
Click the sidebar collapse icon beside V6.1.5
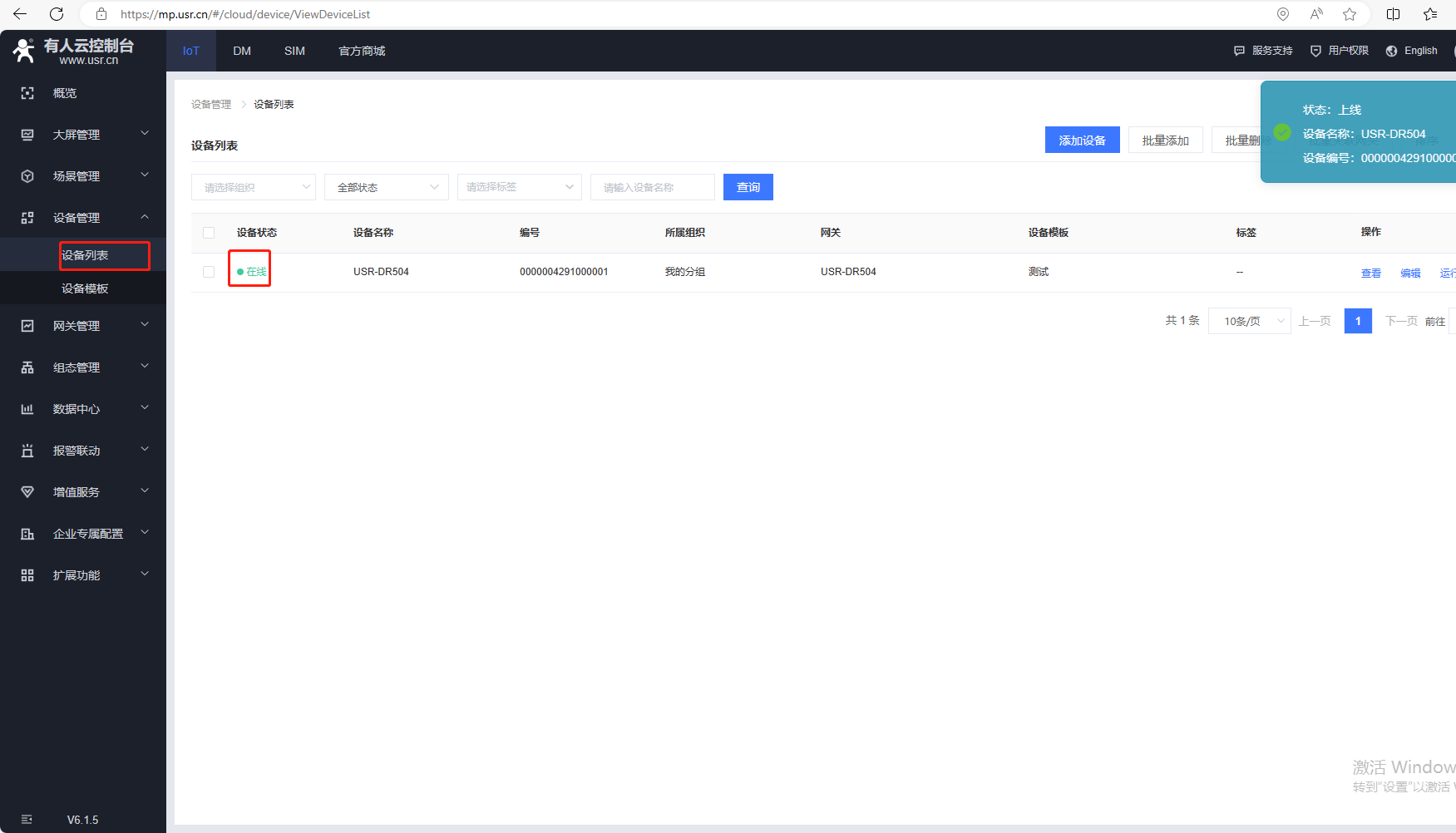pos(27,820)
